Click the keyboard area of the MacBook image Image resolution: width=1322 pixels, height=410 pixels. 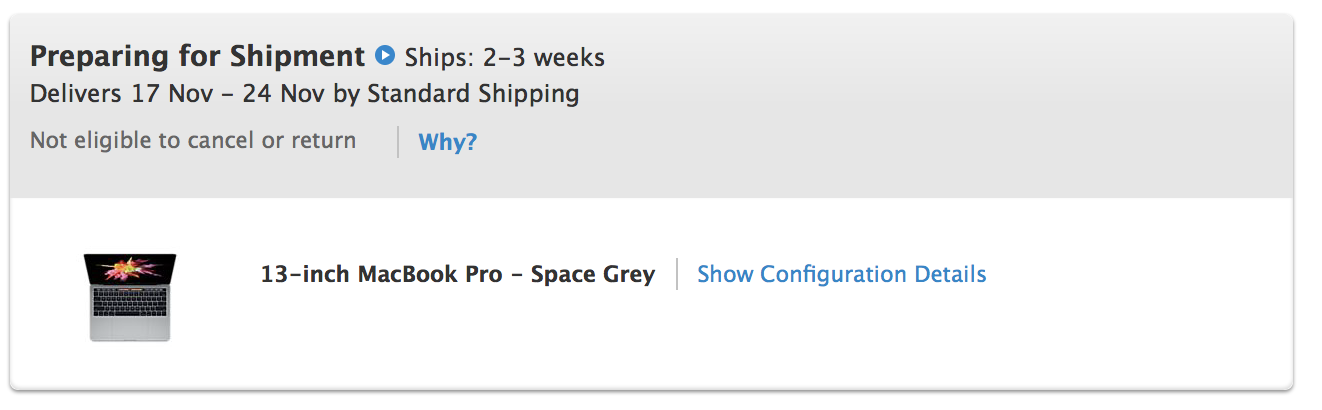click(x=130, y=305)
